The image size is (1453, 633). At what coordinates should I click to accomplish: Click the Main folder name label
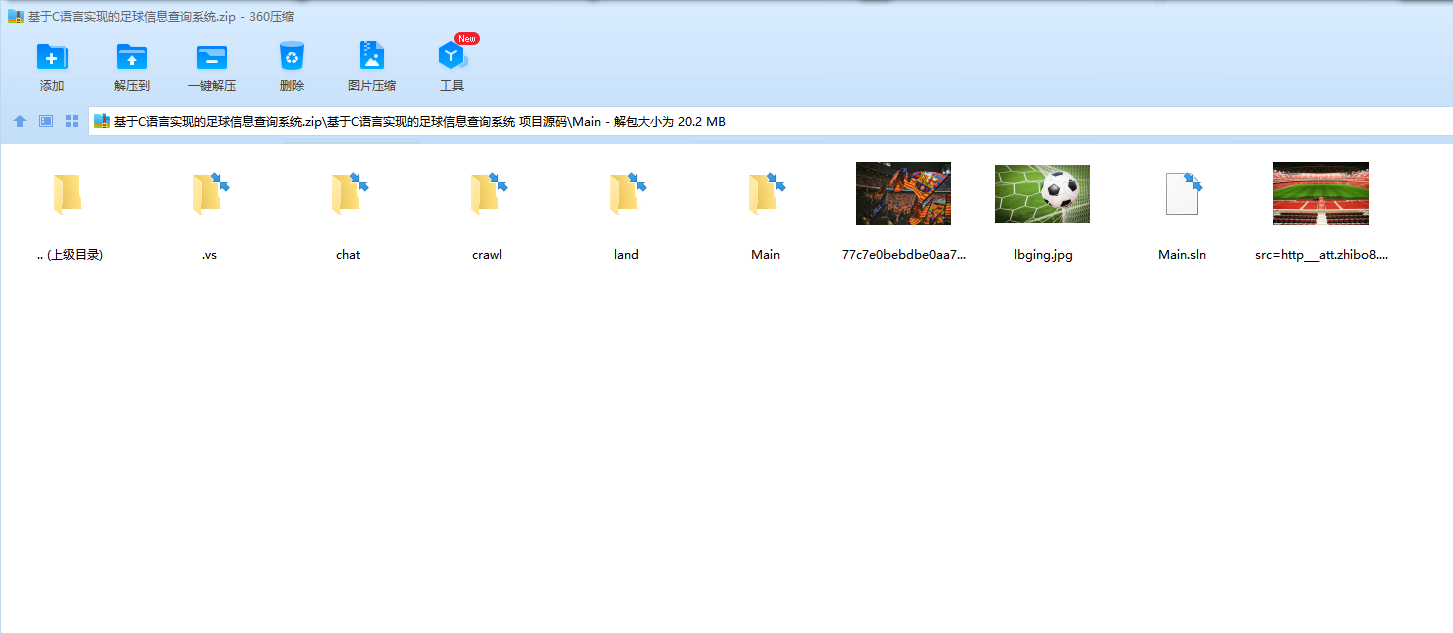[765, 255]
